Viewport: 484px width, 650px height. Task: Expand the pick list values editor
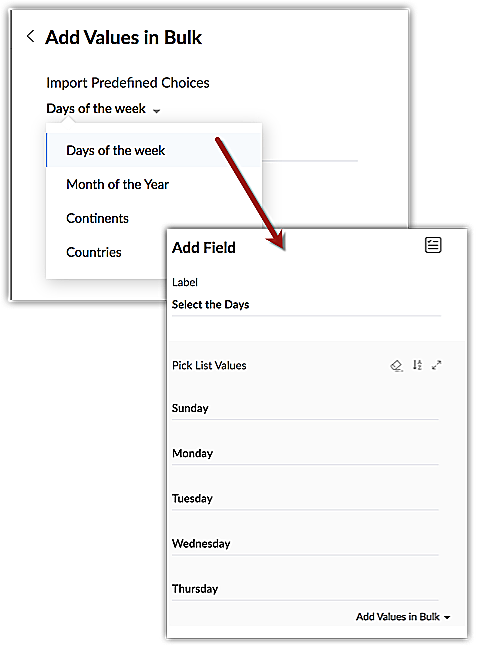tap(436, 365)
